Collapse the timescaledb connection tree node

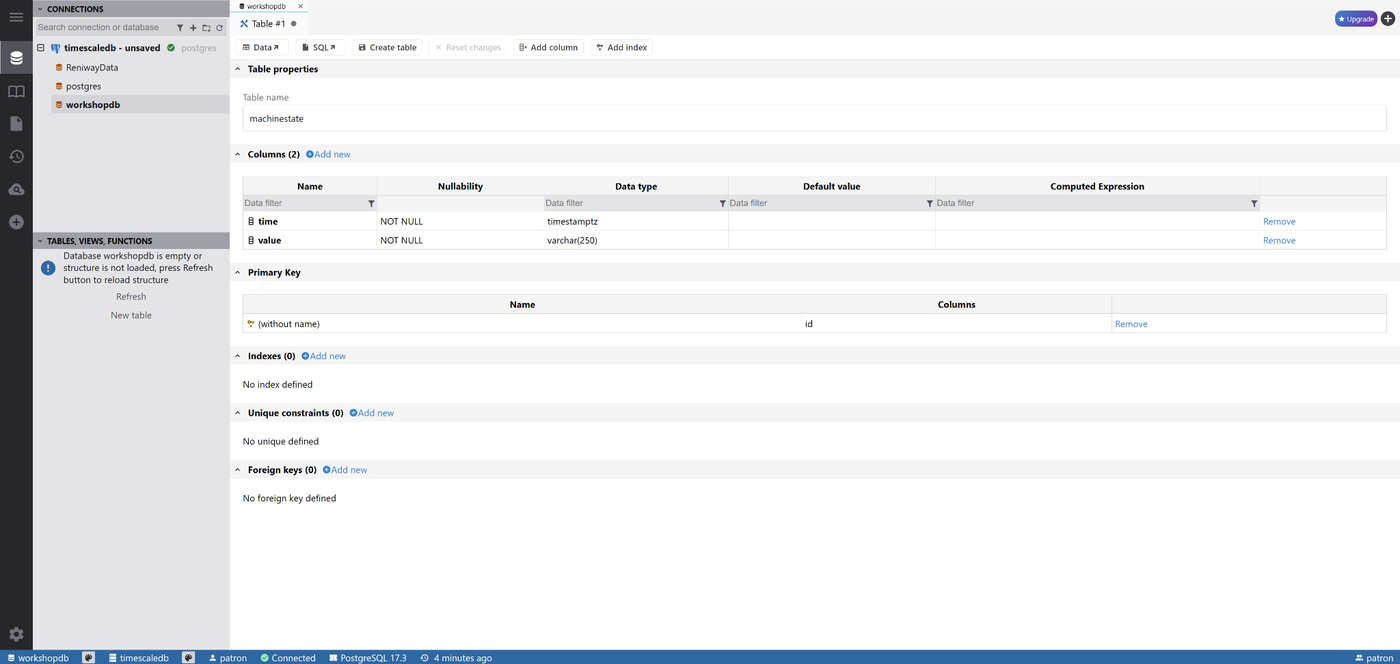39,47
